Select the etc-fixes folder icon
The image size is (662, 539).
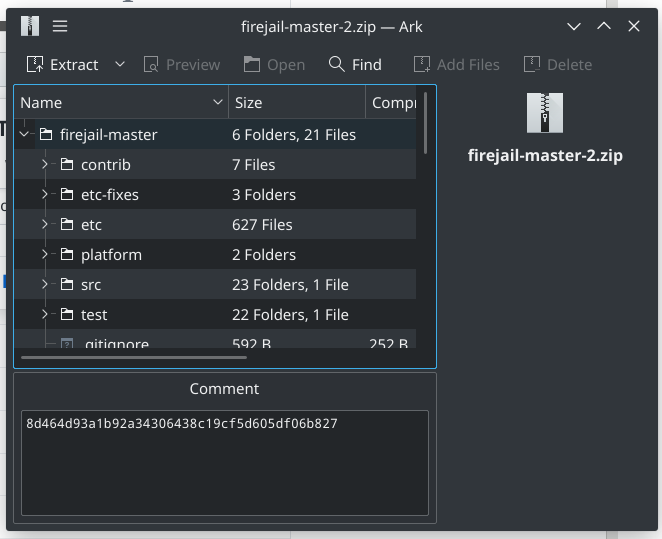coord(67,195)
